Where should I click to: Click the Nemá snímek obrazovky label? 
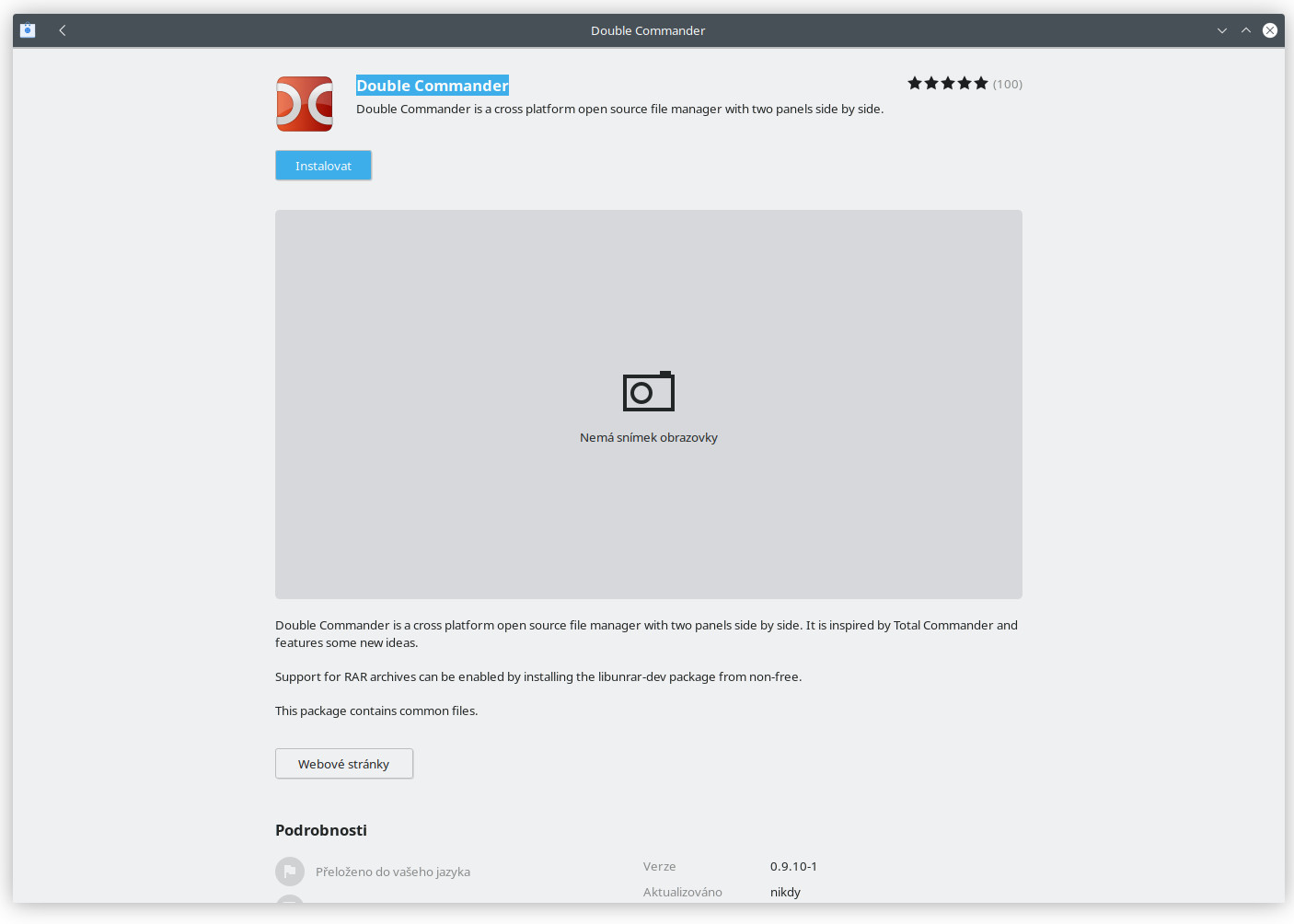tap(649, 438)
